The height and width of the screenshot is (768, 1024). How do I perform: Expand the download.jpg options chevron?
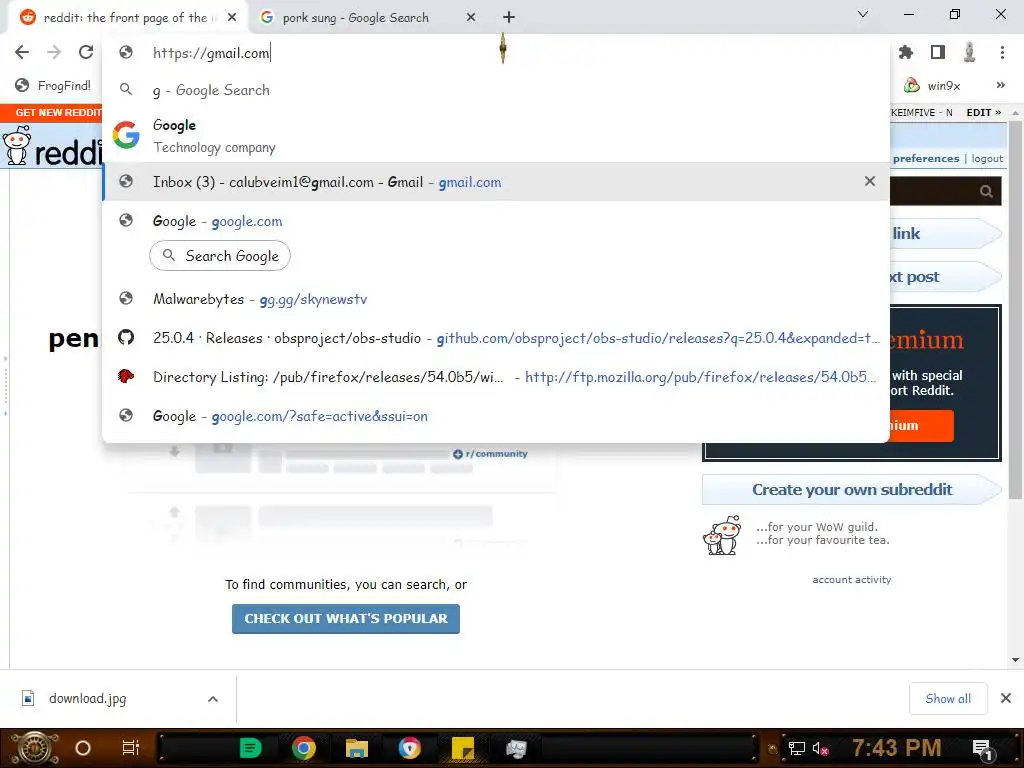coord(213,699)
